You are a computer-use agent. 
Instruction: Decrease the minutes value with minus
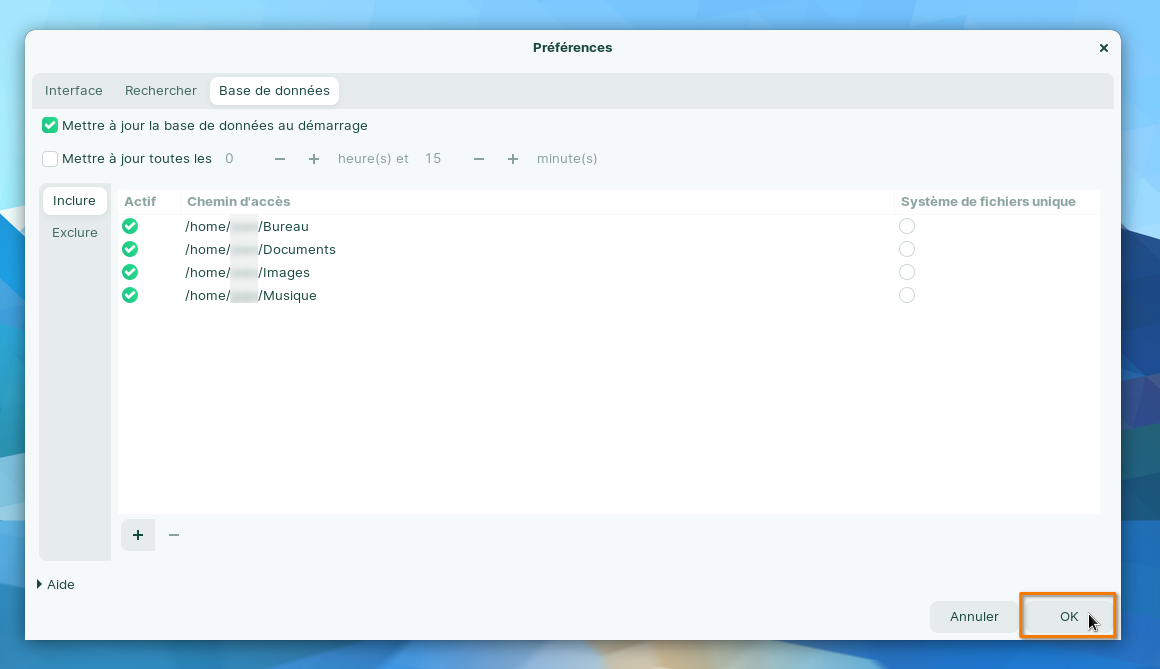pos(479,159)
